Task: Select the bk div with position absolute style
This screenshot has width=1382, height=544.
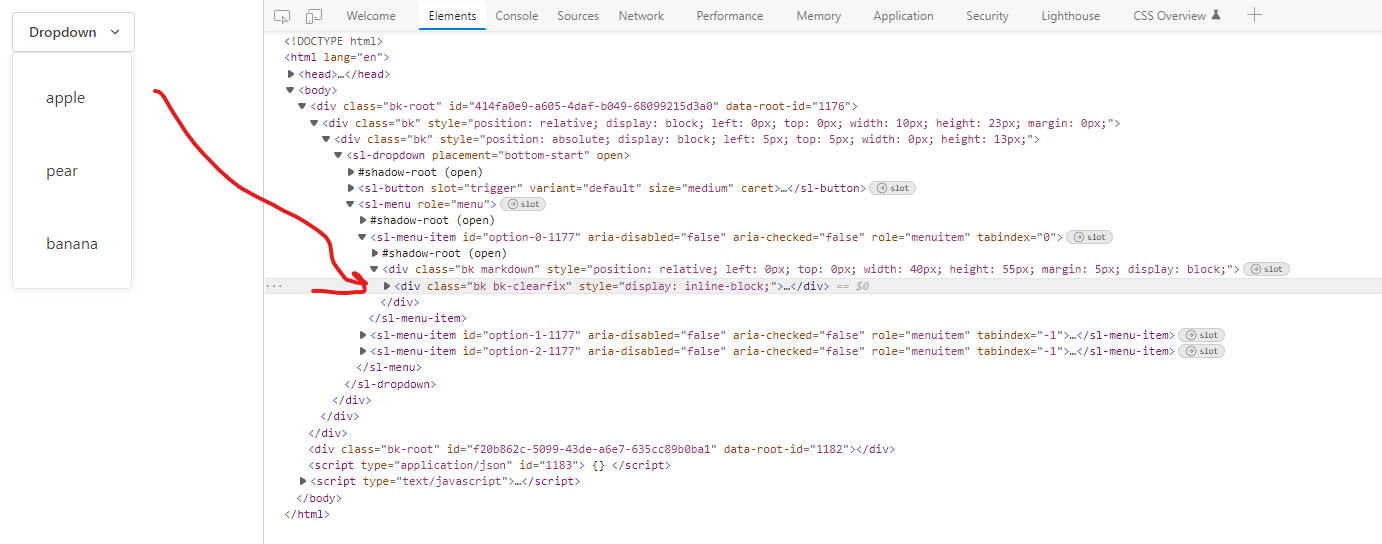Action: (687, 139)
